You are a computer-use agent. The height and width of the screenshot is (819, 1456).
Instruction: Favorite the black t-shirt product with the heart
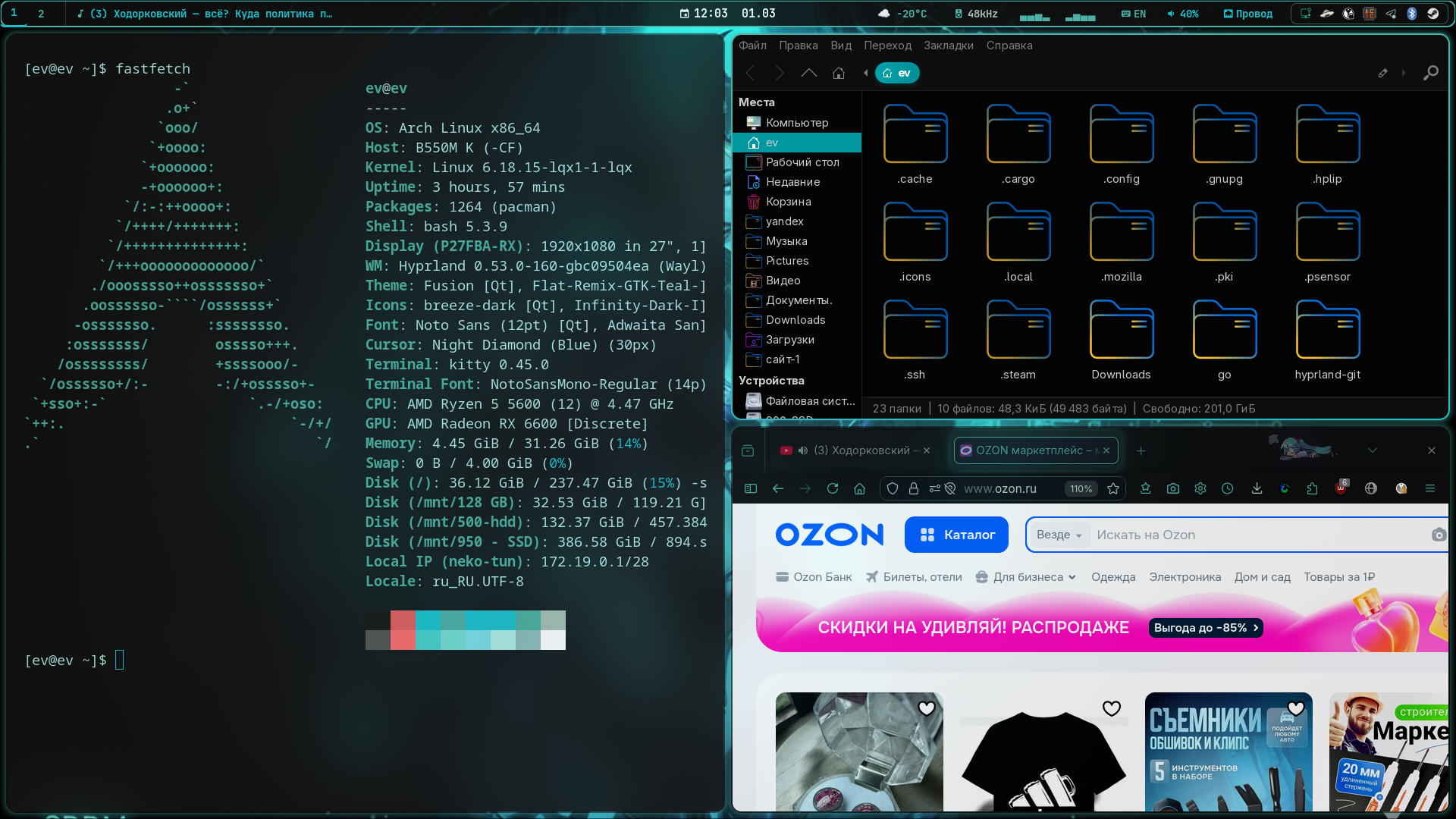coord(1111,708)
